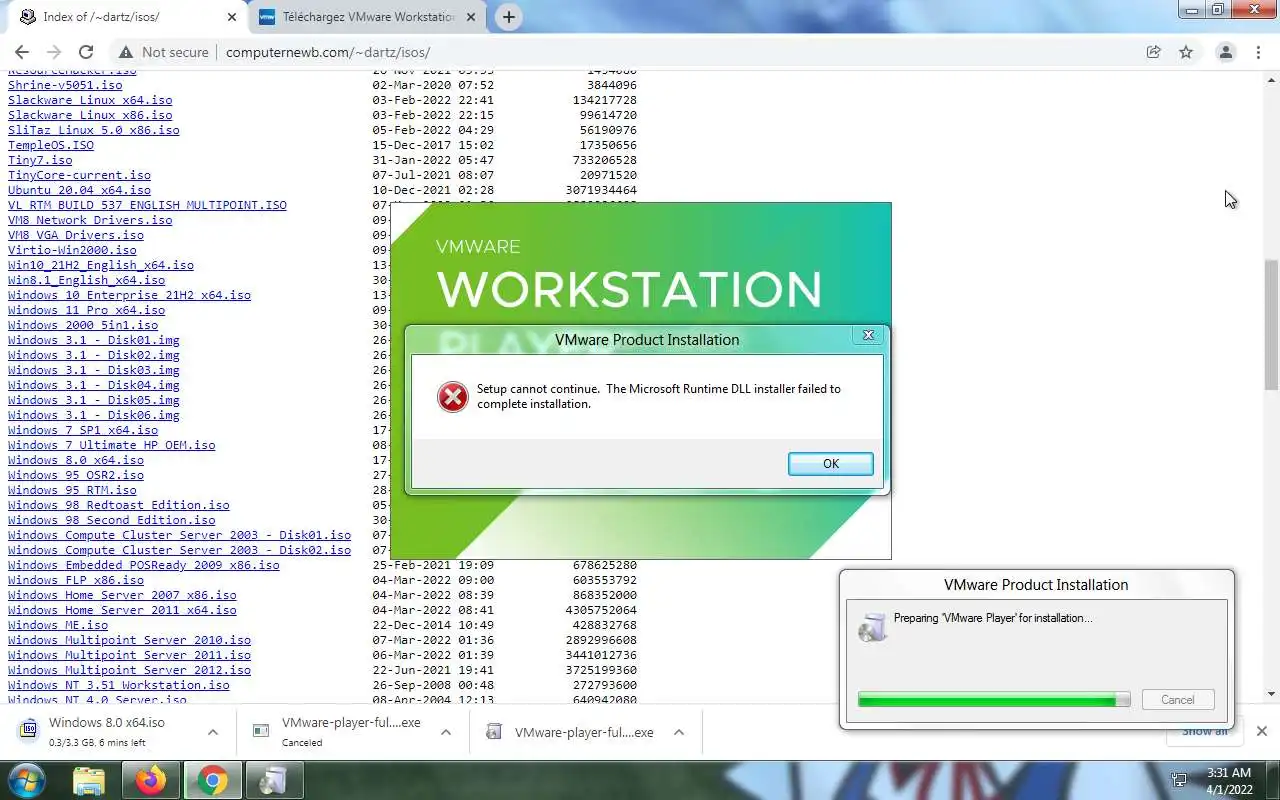
Task: Click the page vertical scrollbar thumb
Action: [1271, 325]
